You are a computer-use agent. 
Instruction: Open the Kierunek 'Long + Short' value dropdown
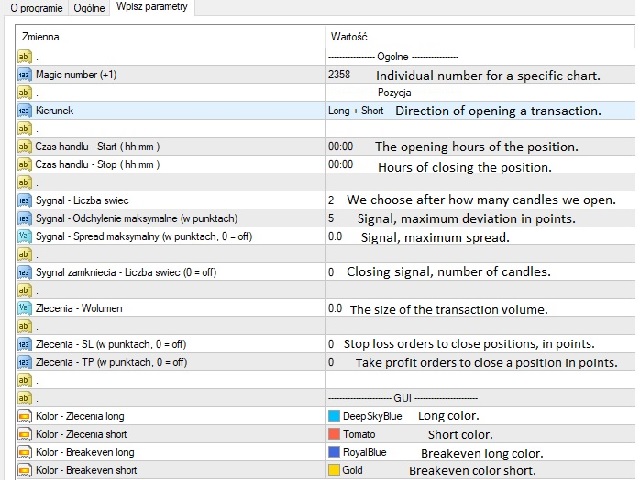click(355, 111)
